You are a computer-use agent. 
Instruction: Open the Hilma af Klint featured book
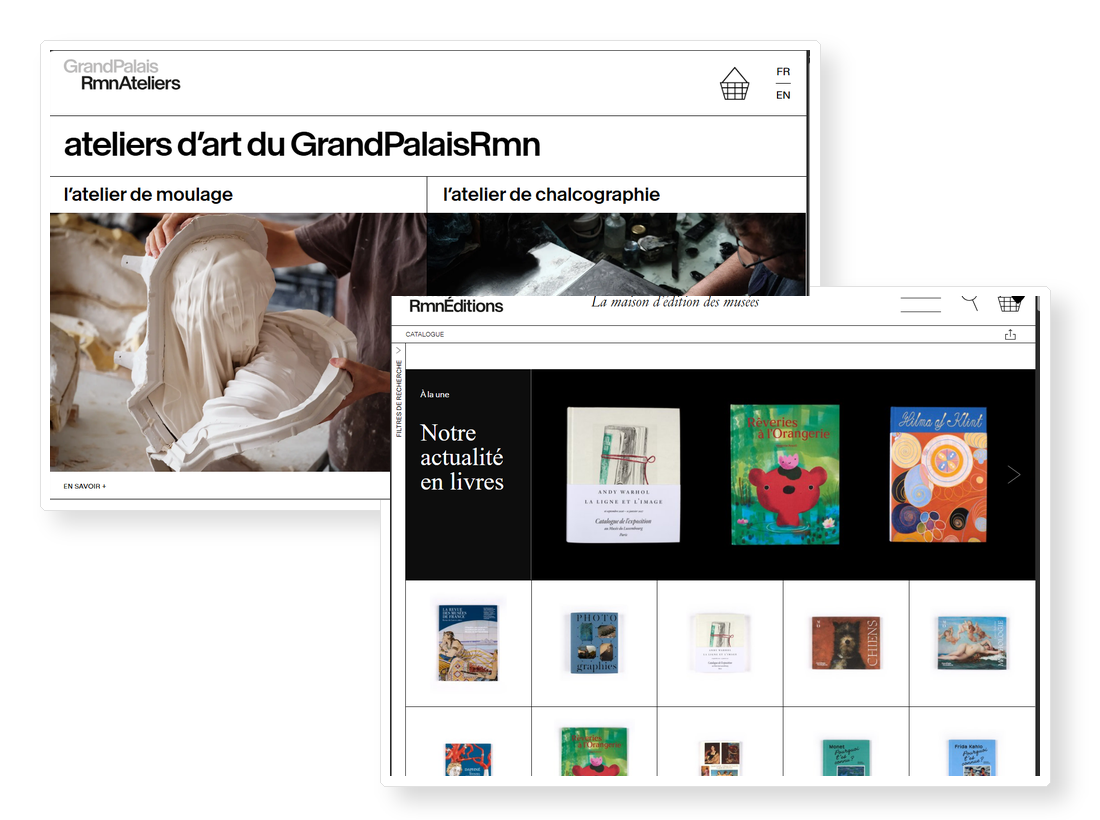coord(938,475)
